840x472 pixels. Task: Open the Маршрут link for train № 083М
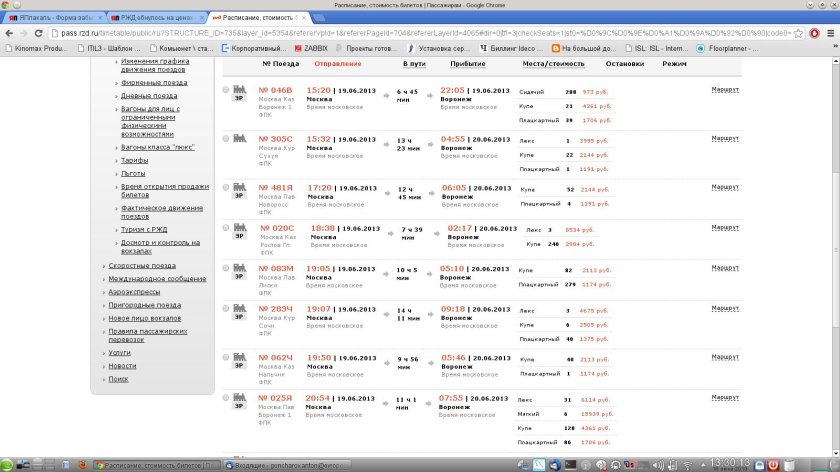point(724,269)
